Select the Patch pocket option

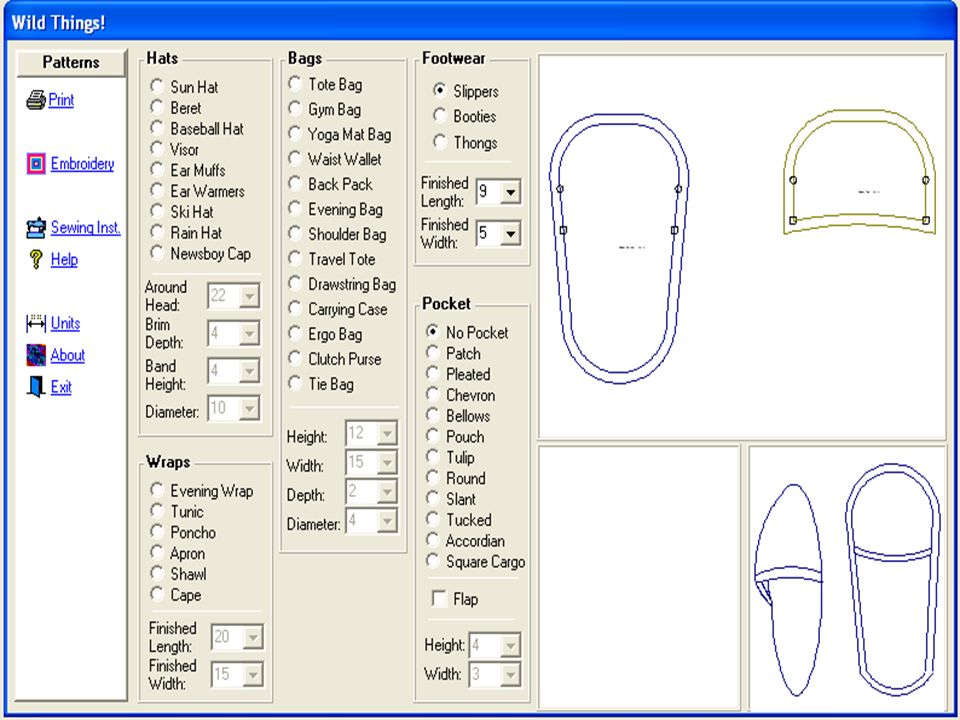(433, 353)
